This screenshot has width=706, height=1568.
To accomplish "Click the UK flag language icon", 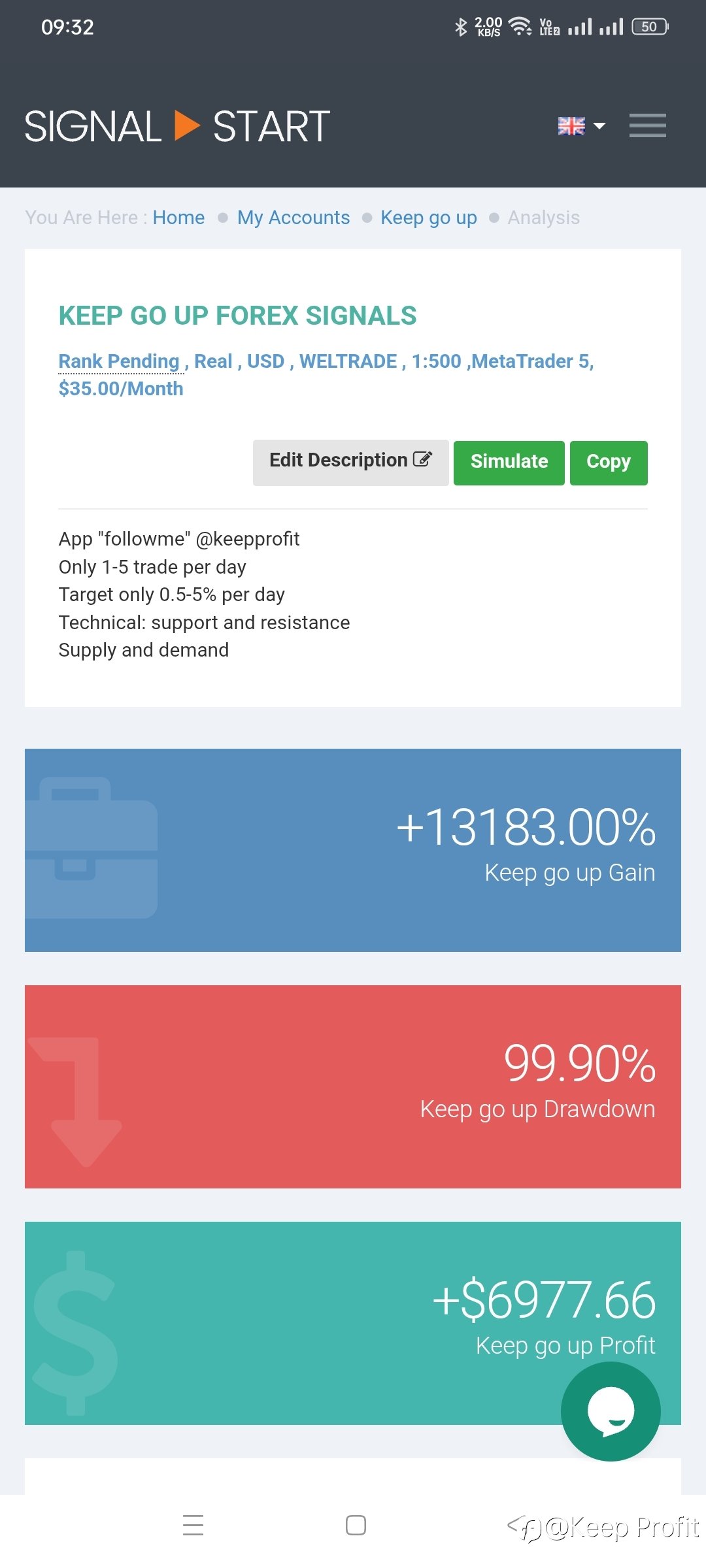I will click(x=571, y=125).
